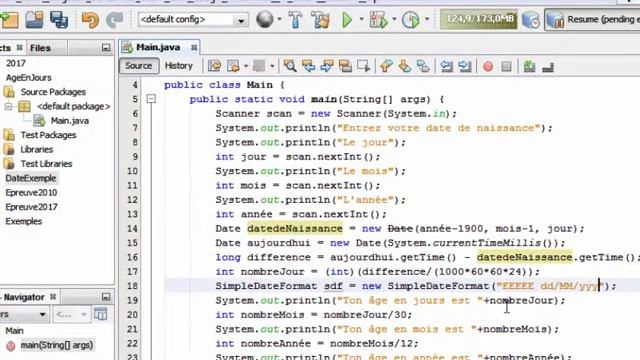Collapse the default package tree node

[x=8, y=107]
